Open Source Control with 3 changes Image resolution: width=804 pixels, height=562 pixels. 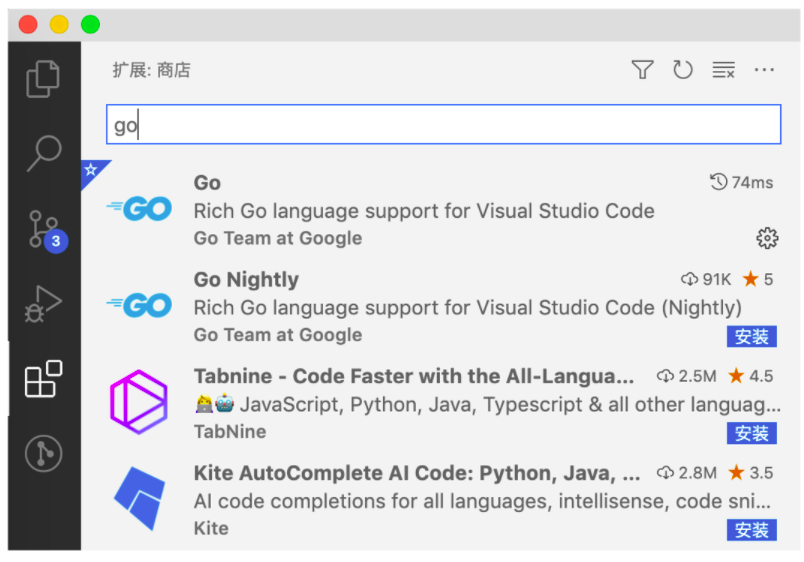(x=43, y=228)
